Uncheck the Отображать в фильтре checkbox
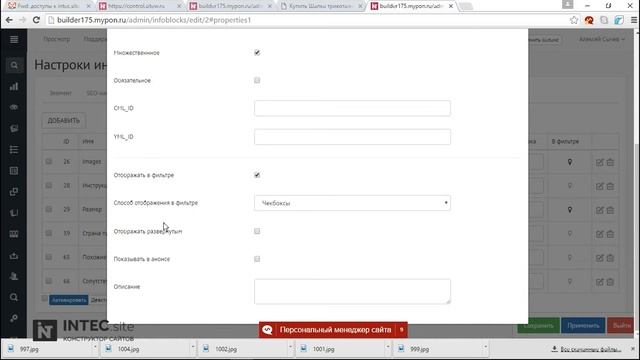 point(257,175)
